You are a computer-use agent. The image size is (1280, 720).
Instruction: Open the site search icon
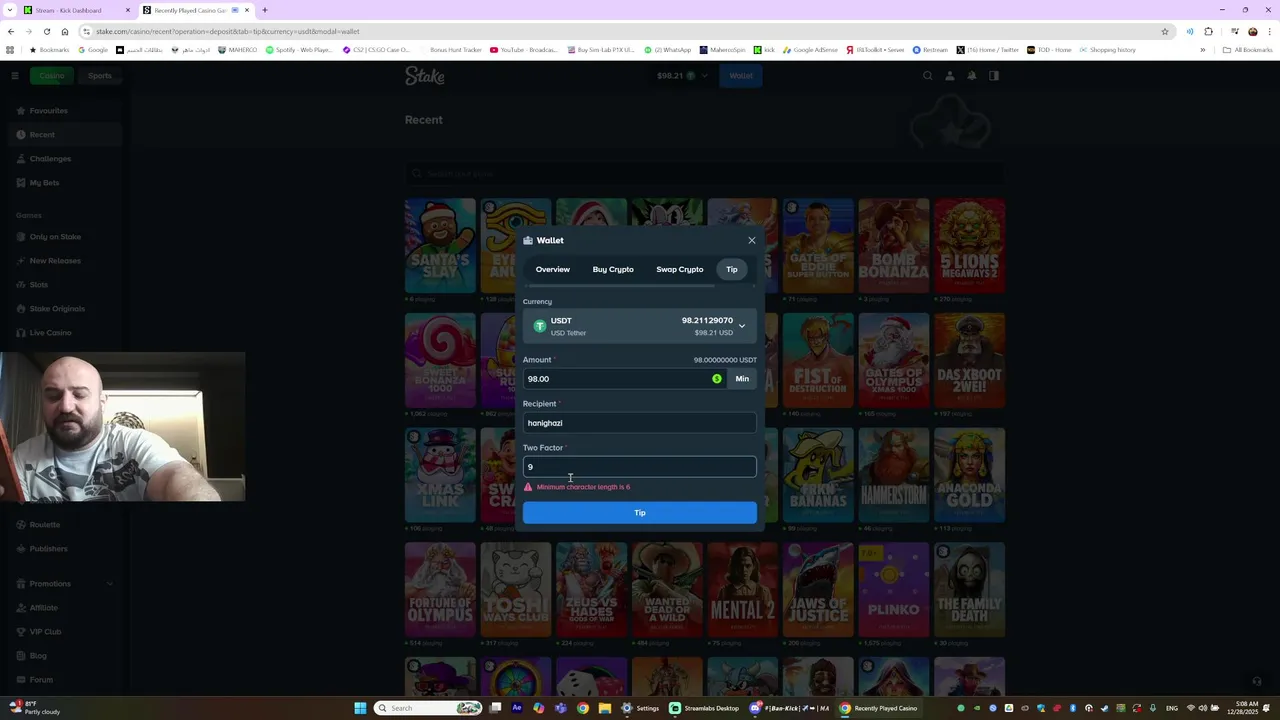click(x=928, y=75)
